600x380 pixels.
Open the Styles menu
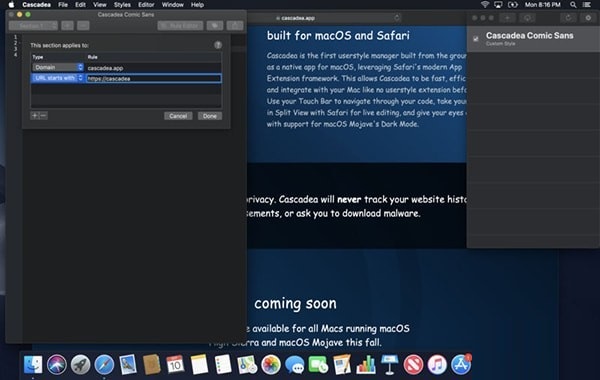(122, 5)
